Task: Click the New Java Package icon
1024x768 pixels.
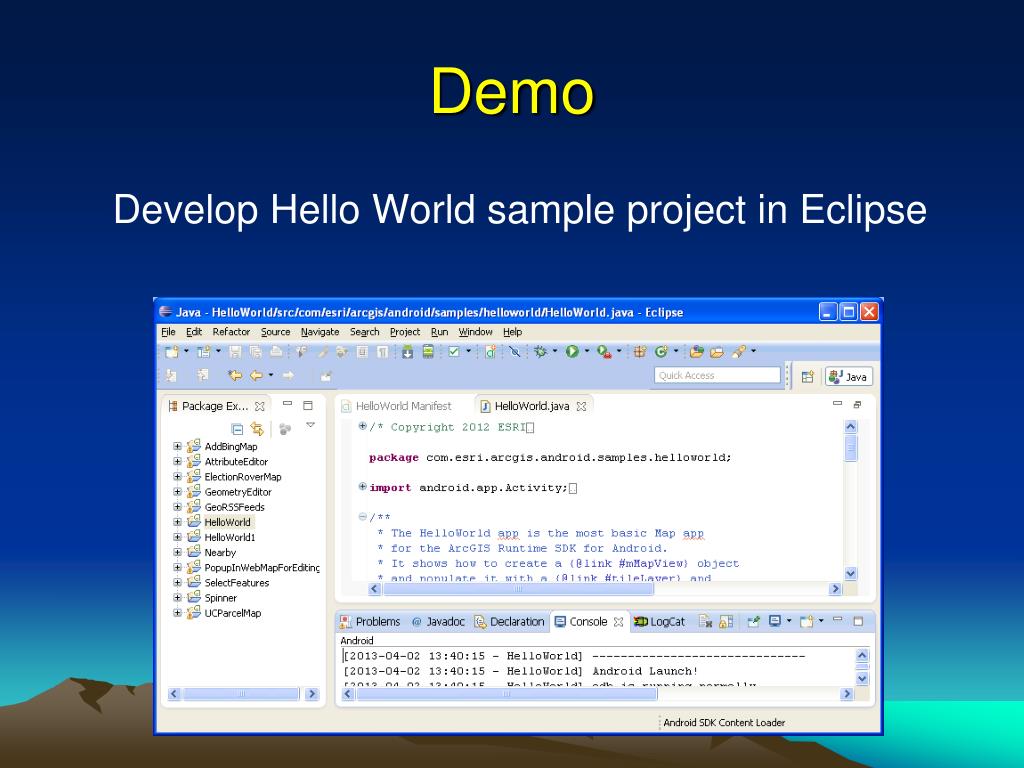Action: (x=639, y=352)
